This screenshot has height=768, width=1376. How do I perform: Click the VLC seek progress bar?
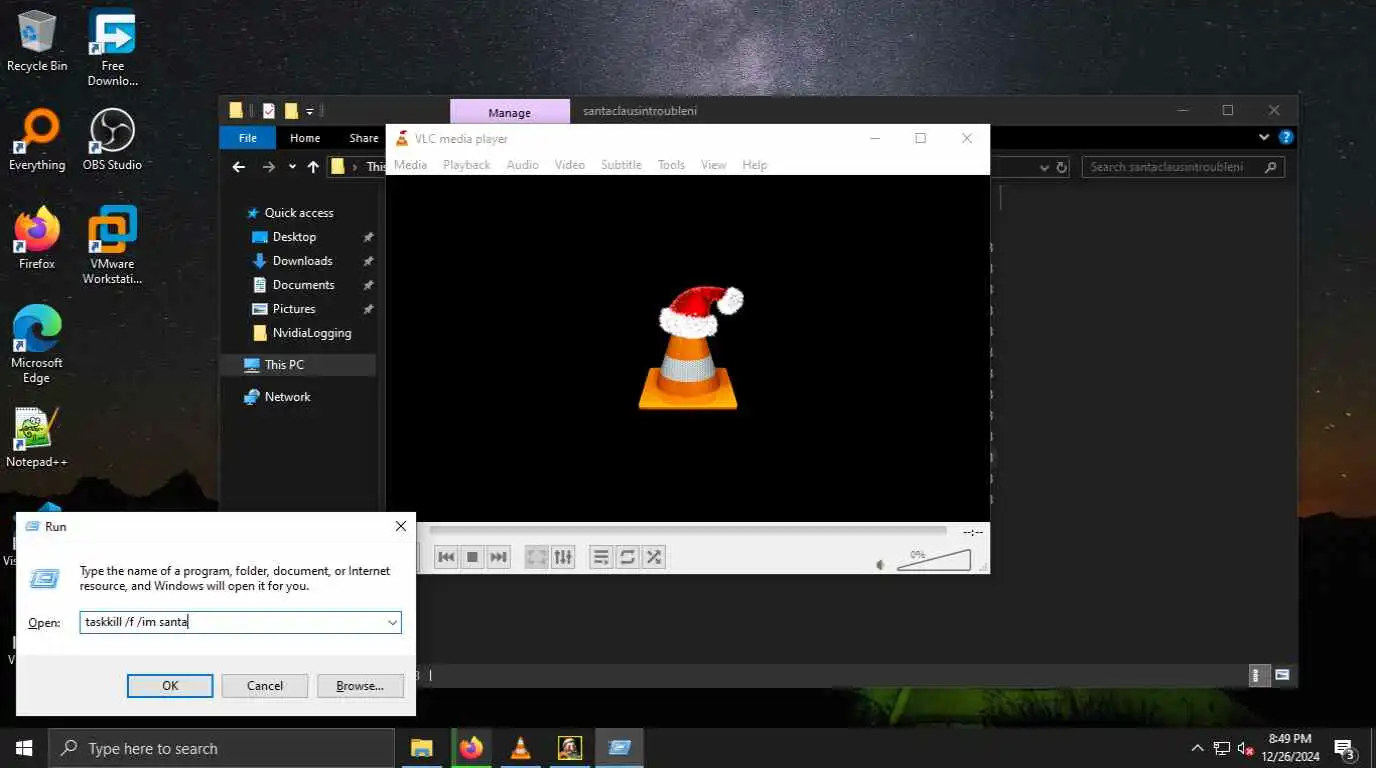click(x=688, y=531)
